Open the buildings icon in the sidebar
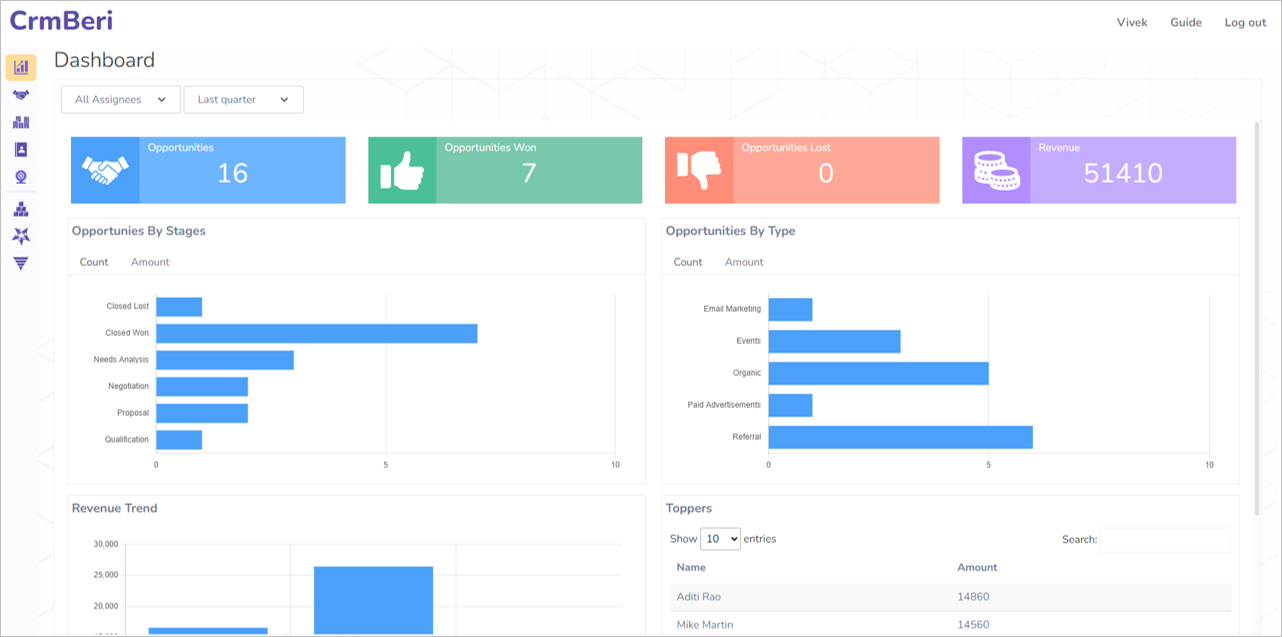The width and height of the screenshot is (1282, 637). pos(21,122)
